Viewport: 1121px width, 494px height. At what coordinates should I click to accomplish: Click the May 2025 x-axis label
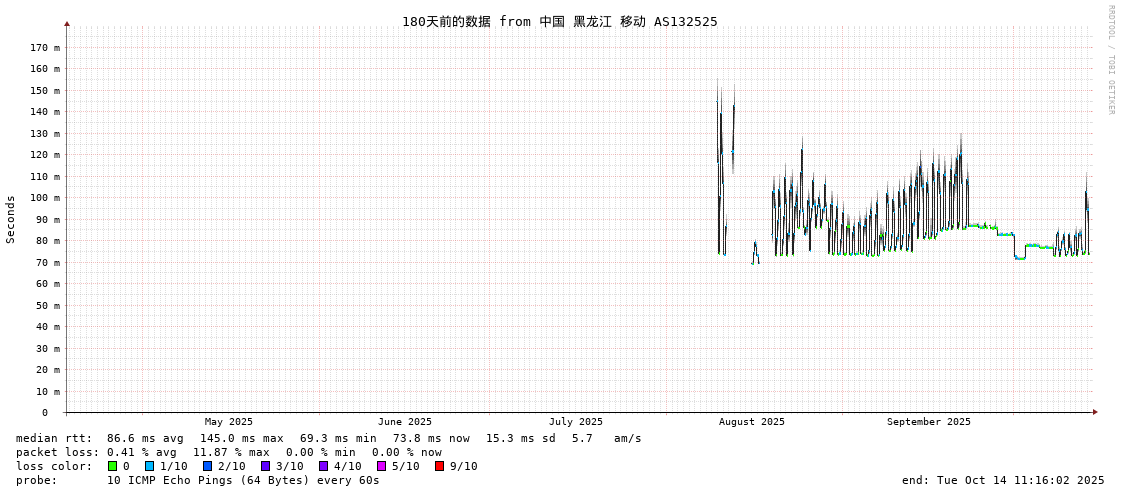point(229,422)
